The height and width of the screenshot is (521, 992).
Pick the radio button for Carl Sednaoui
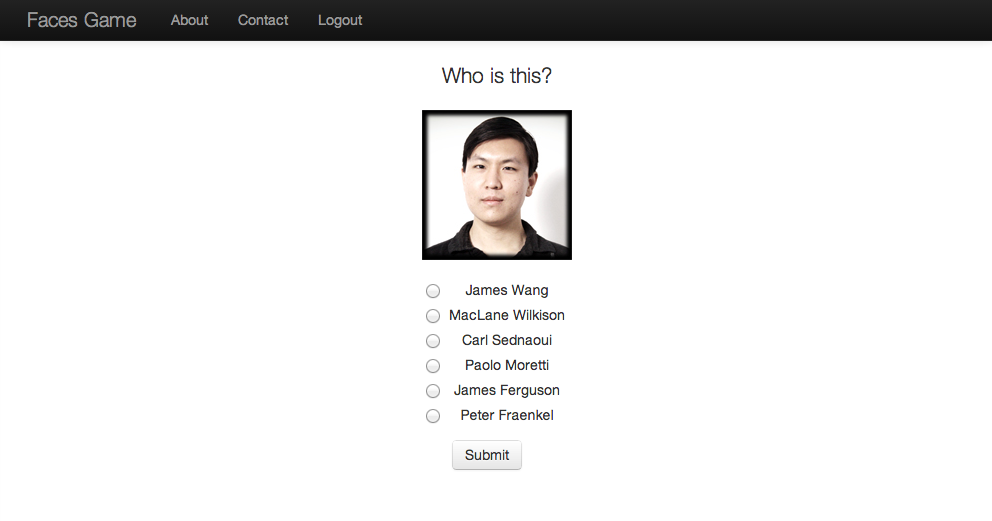pyautogui.click(x=433, y=341)
